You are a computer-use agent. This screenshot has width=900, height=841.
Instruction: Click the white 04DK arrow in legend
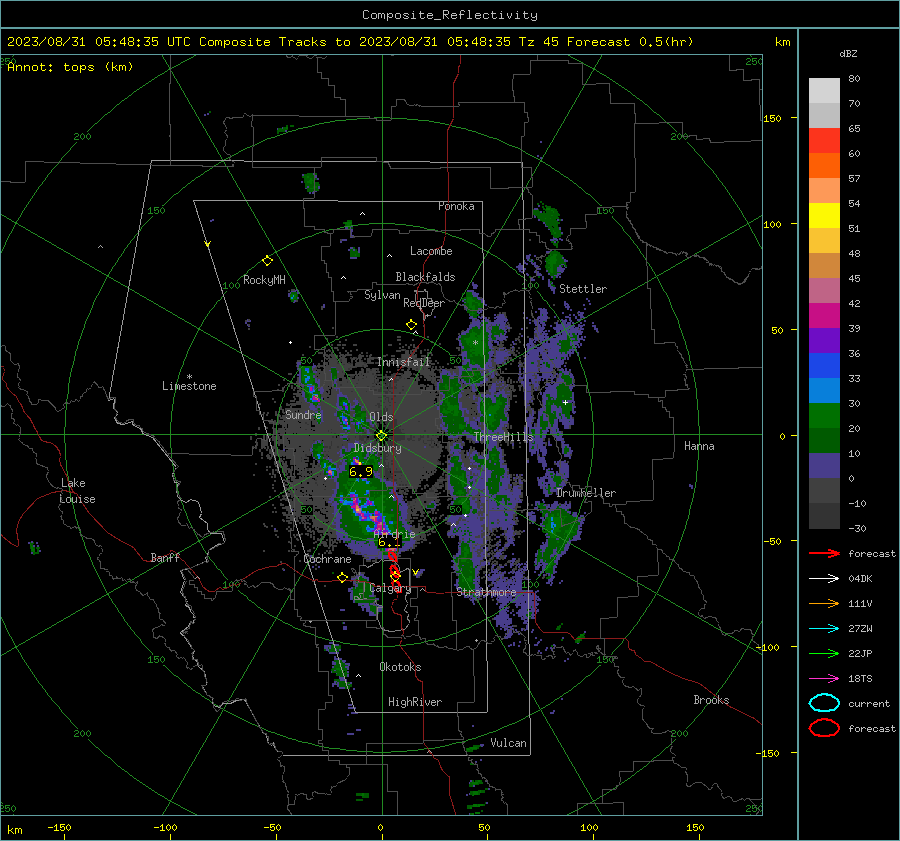tap(824, 578)
